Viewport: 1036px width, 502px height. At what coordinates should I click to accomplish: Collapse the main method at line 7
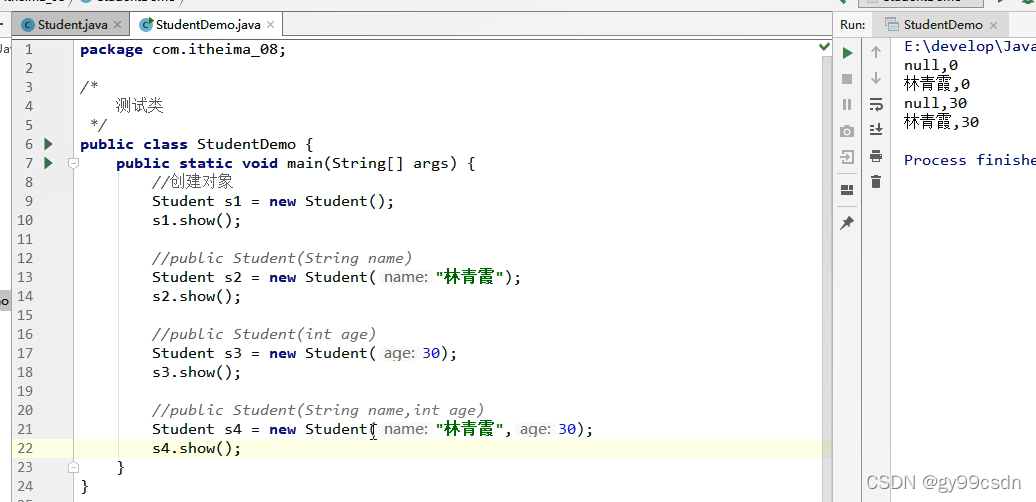tap(73, 163)
